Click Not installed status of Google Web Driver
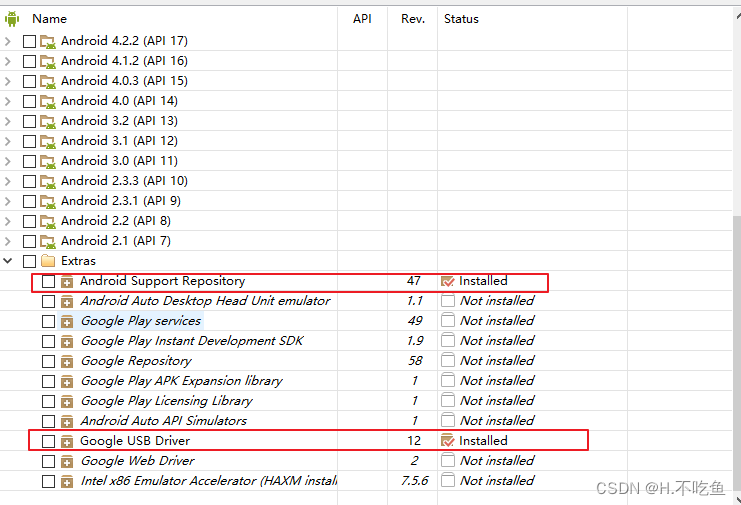 [497, 461]
